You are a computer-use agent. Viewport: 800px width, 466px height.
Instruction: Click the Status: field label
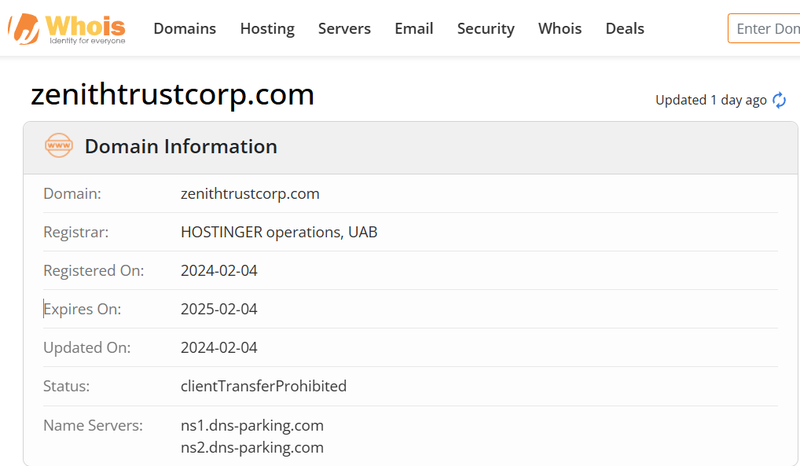[x=66, y=386]
